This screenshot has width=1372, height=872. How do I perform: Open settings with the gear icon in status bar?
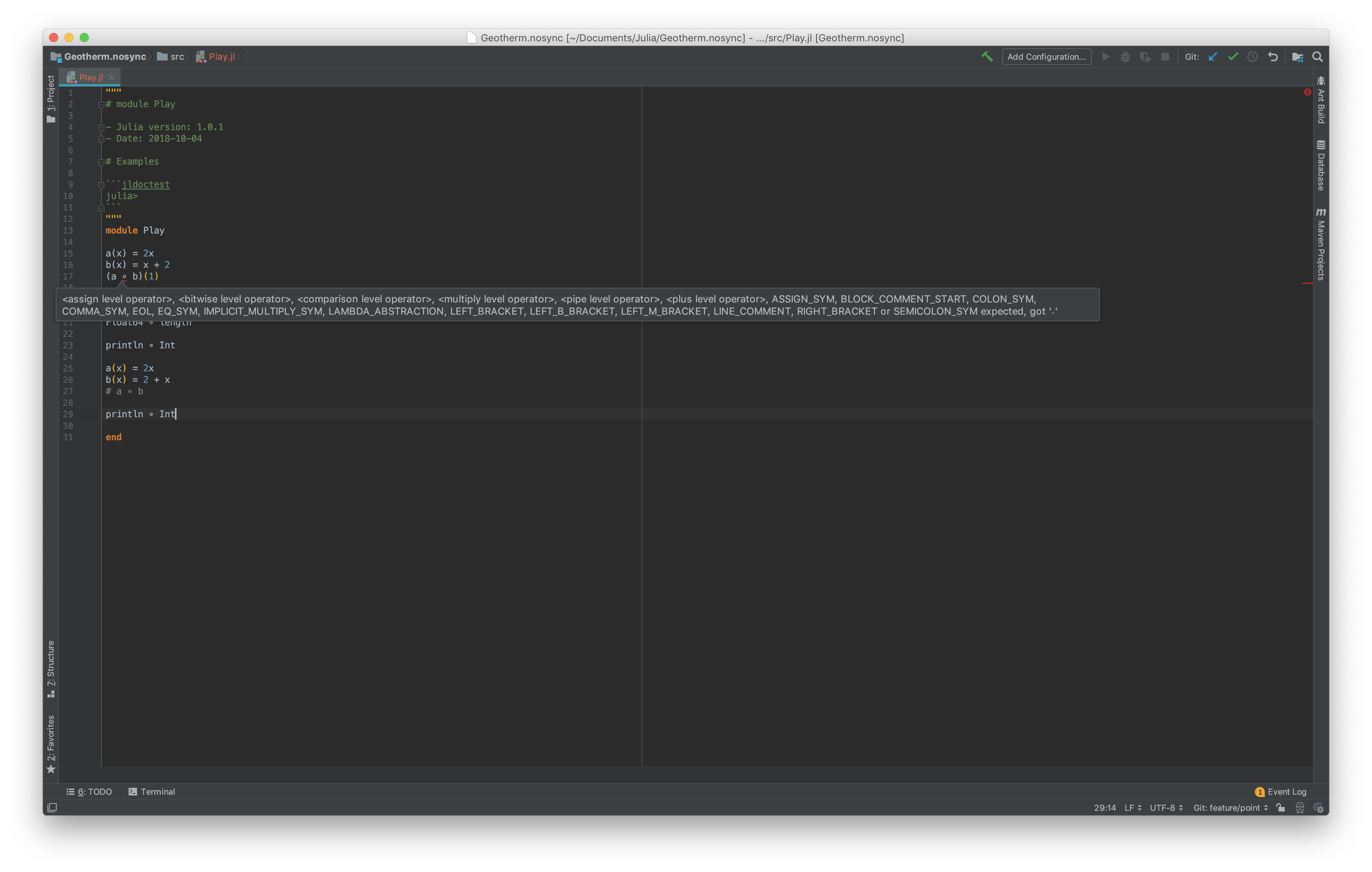click(1319, 808)
